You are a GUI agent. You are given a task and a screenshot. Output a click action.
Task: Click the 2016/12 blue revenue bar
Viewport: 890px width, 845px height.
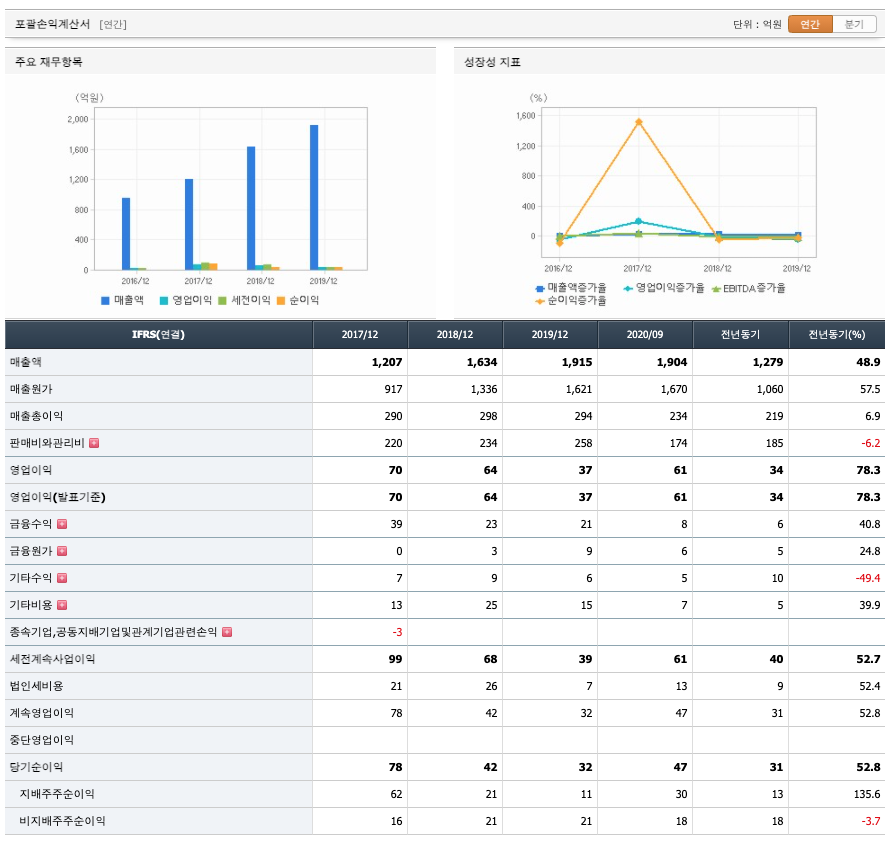(x=126, y=234)
